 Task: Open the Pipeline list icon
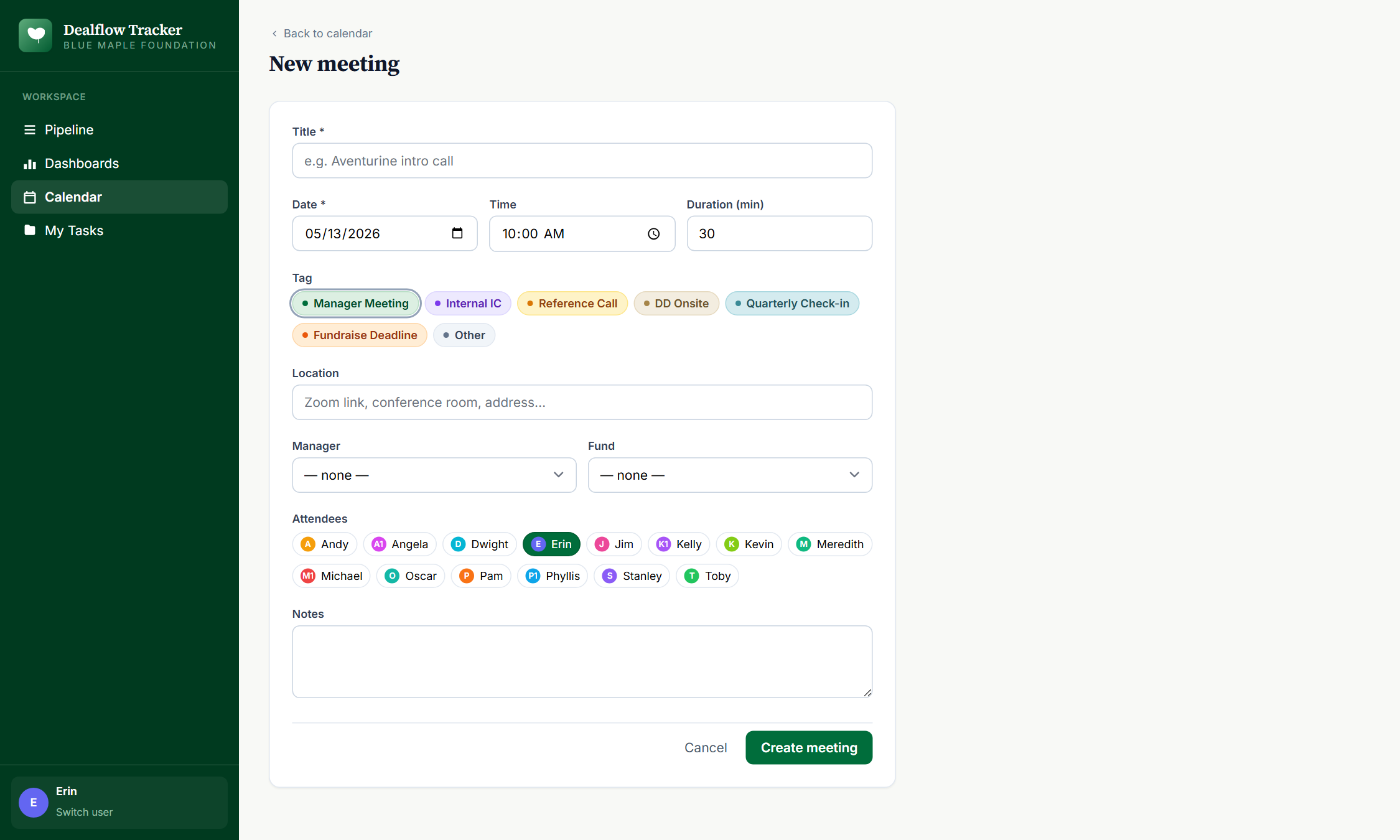coord(29,129)
